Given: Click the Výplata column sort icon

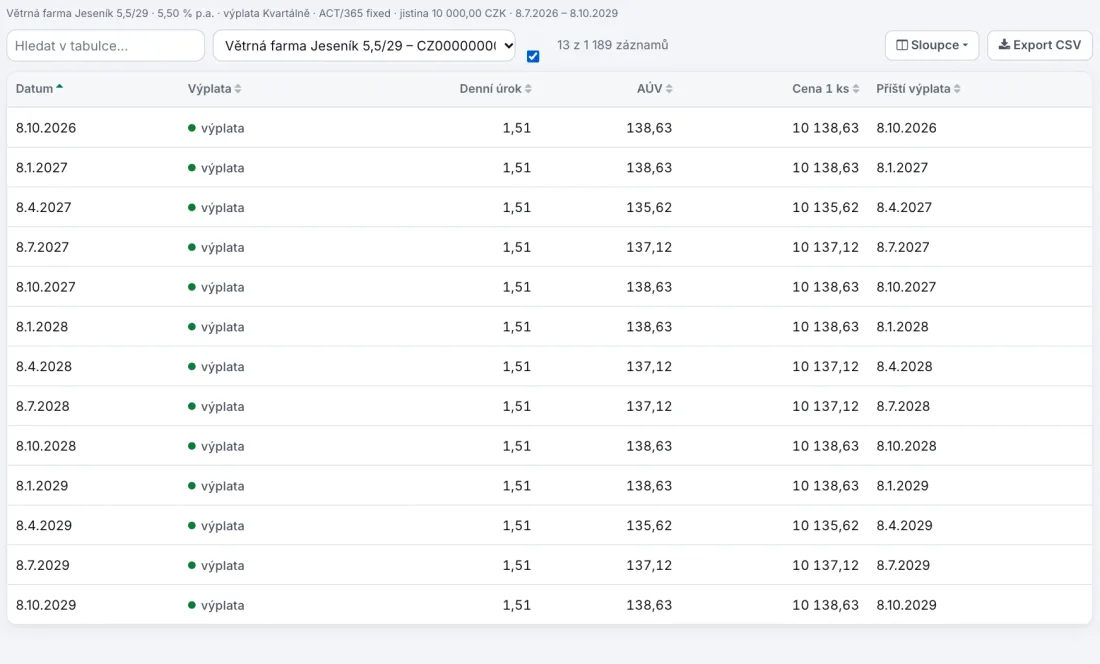Looking at the screenshot, I should [238, 89].
